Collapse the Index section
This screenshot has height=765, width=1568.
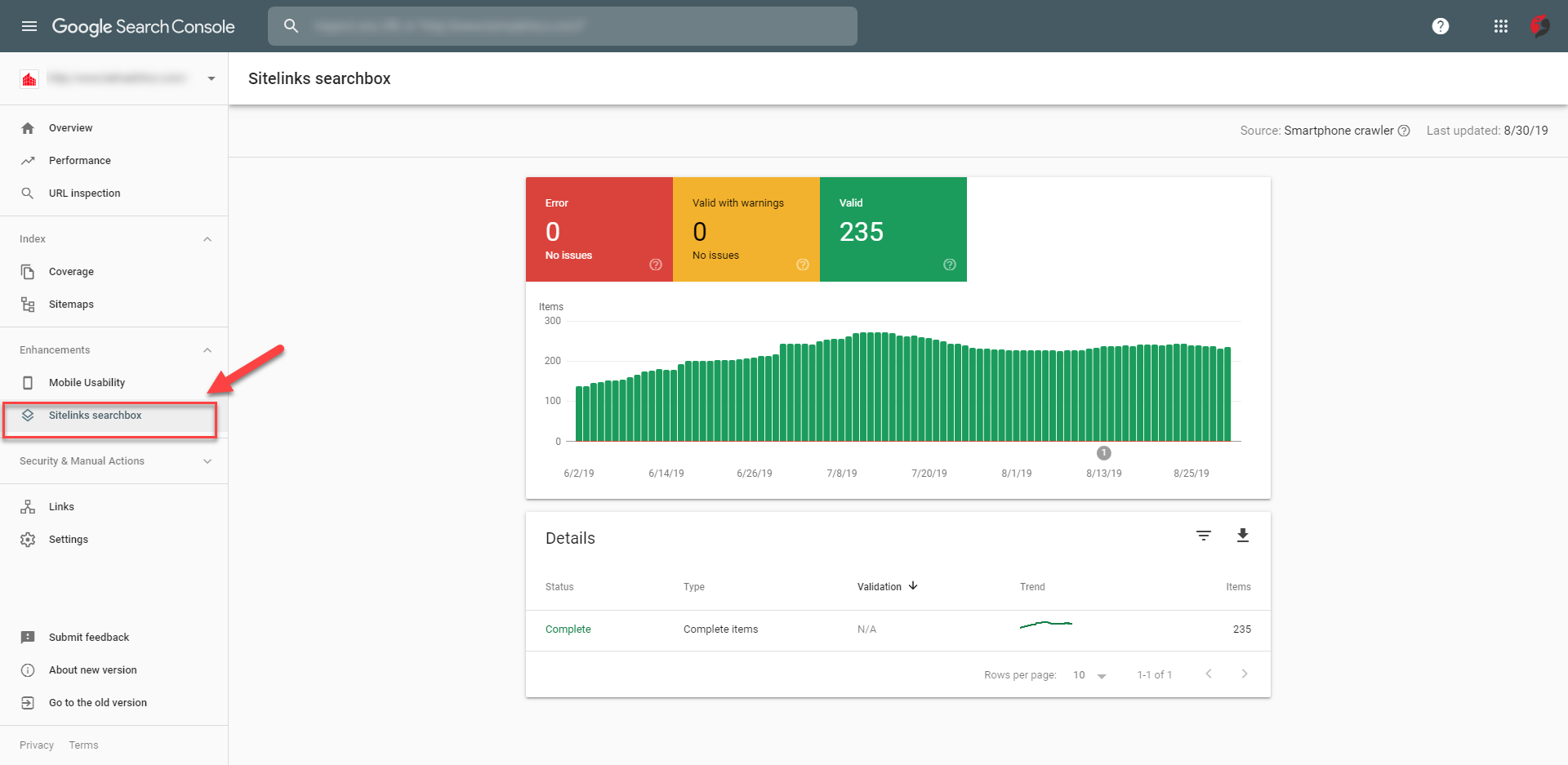[207, 238]
